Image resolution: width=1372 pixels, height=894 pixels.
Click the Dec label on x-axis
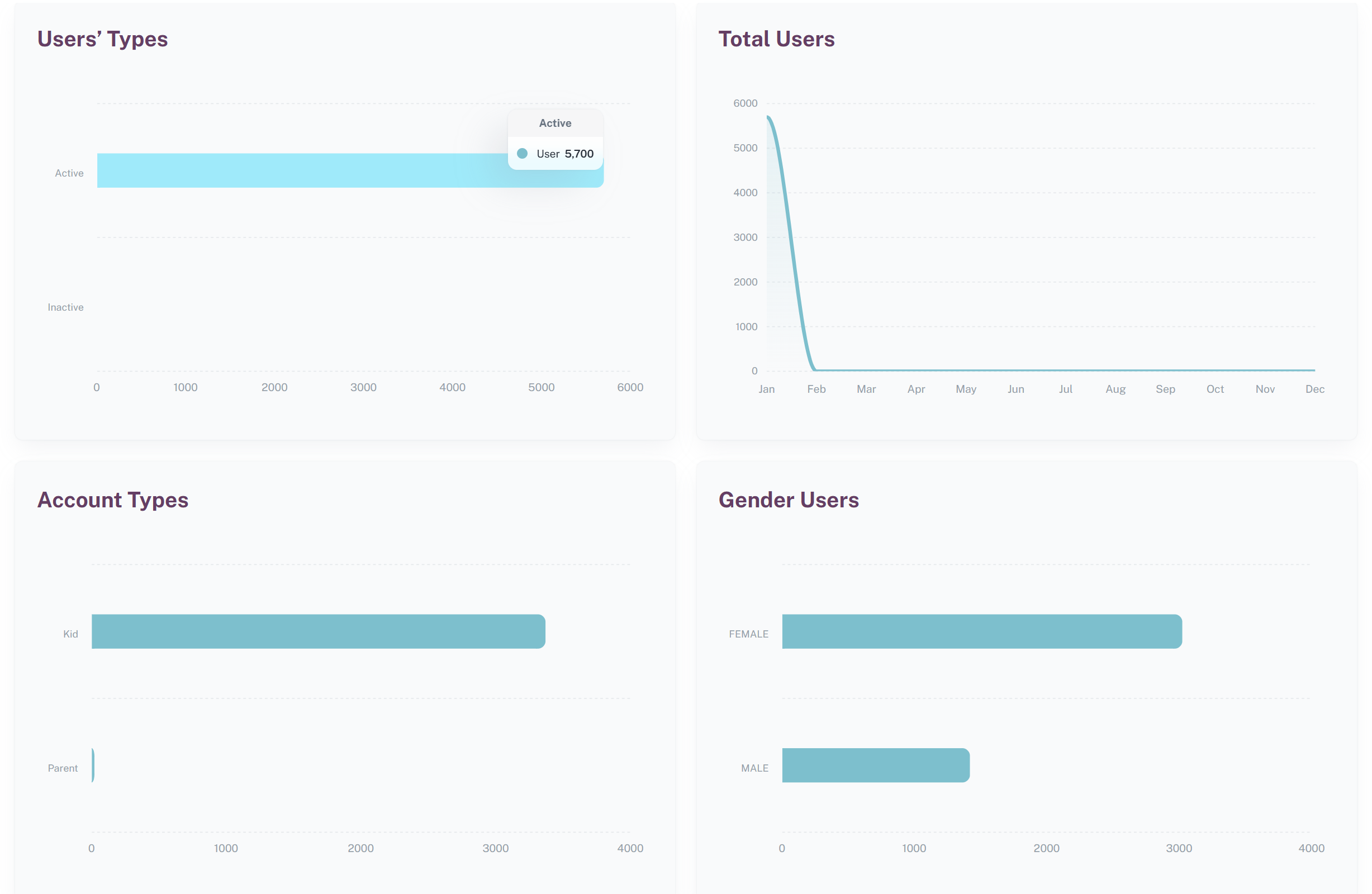[x=1314, y=389]
